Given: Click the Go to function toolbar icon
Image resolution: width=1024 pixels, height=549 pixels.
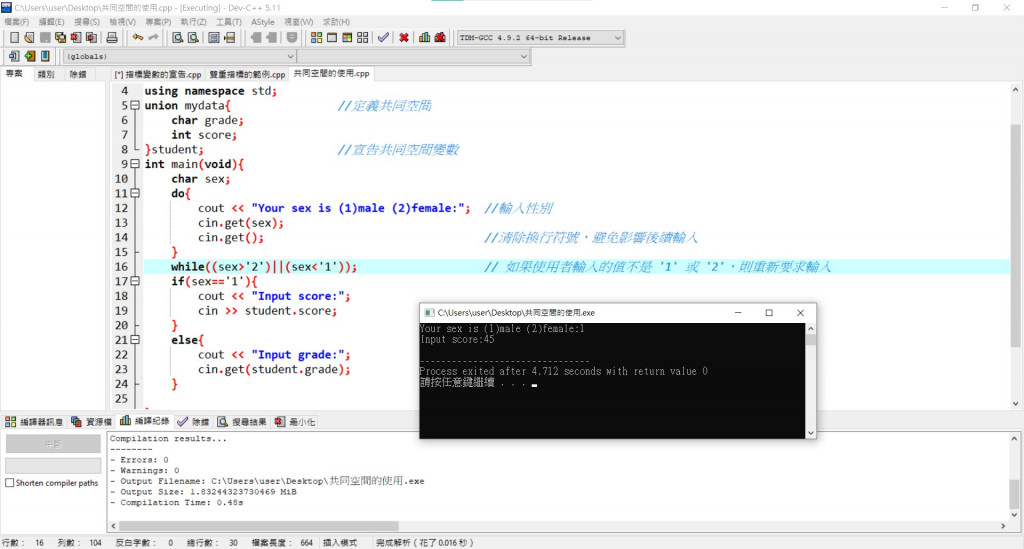Looking at the screenshot, I should [x=214, y=38].
